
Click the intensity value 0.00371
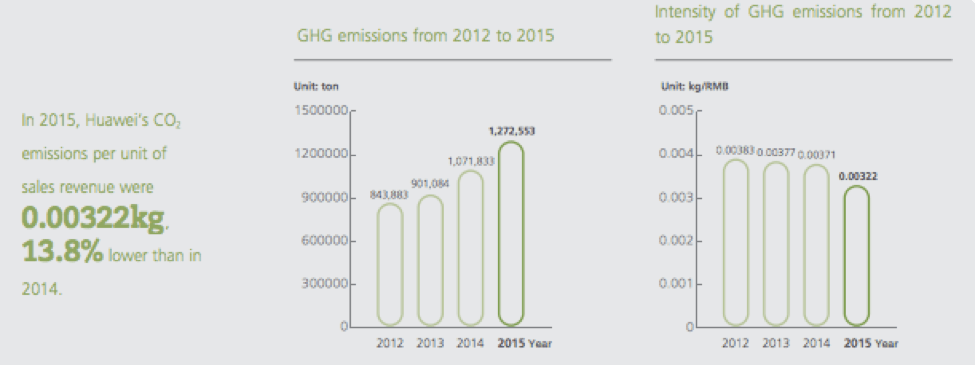point(816,155)
